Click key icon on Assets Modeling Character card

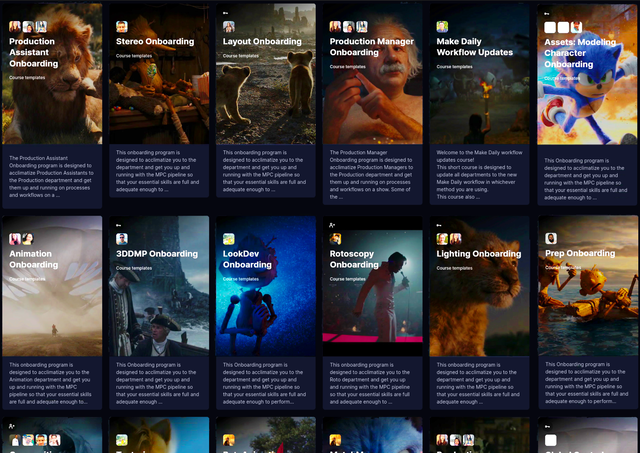(547, 13)
